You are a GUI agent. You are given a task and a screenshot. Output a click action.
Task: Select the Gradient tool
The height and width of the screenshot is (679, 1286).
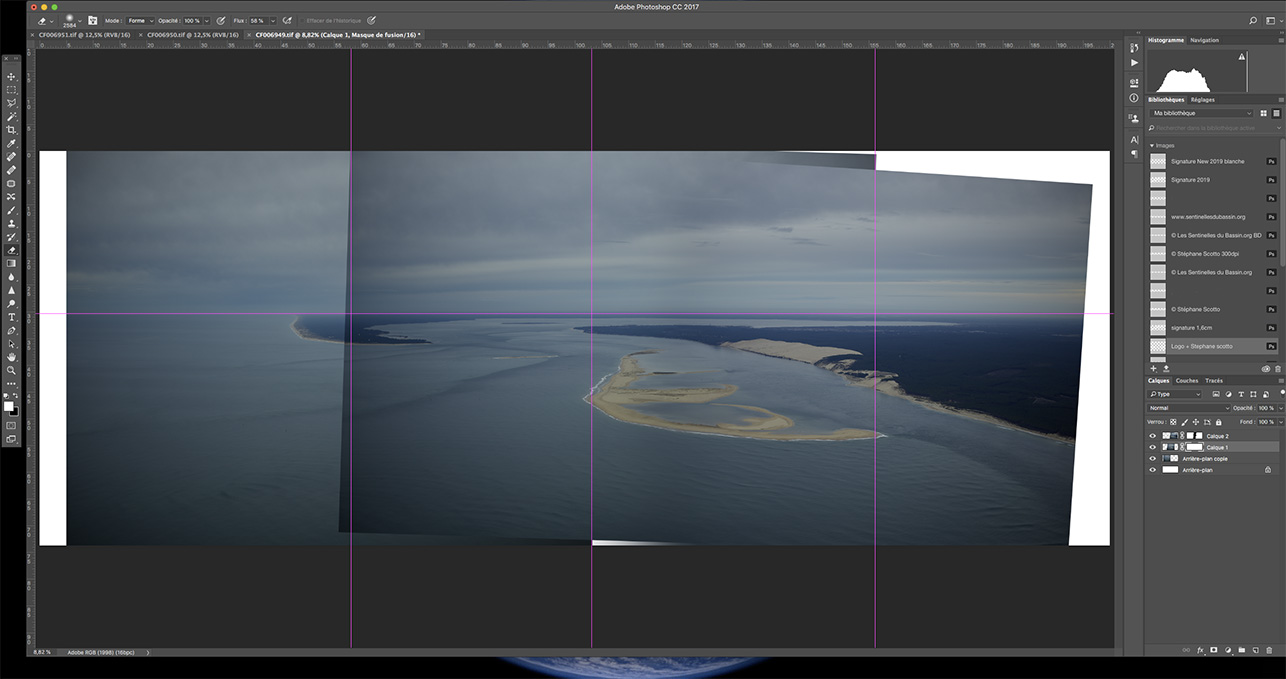(12, 263)
